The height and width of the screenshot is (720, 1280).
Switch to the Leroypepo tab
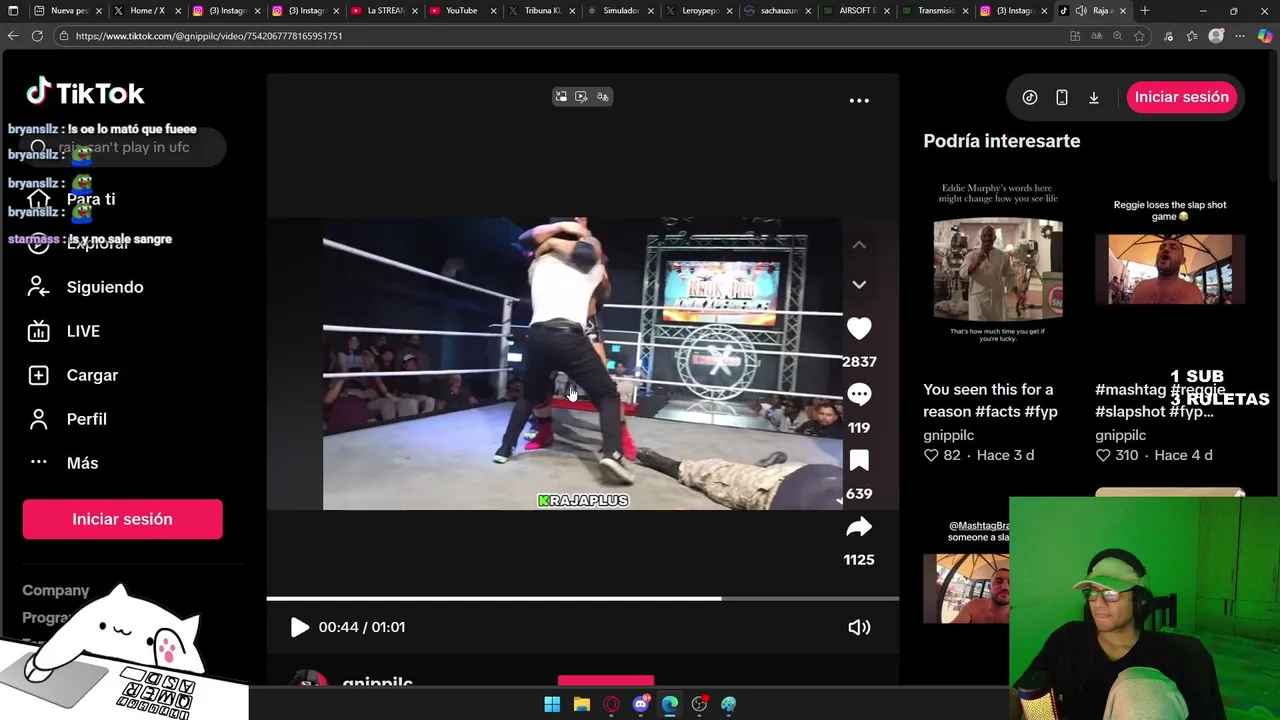[x=700, y=11]
